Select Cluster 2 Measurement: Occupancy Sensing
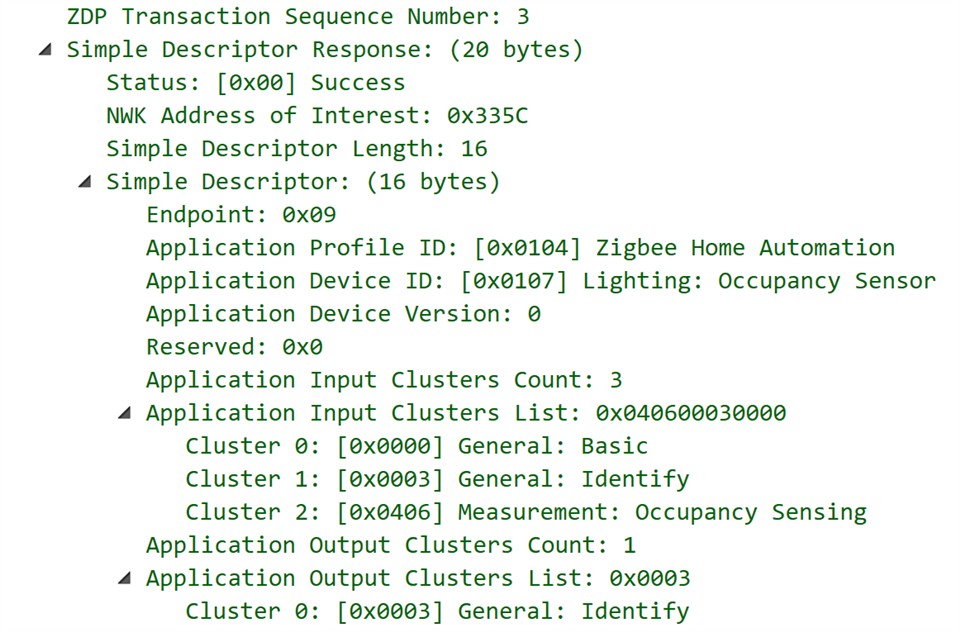Image resolution: width=960 pixels, height=632 pixels. pyautogui.click(x=526, y=512)
